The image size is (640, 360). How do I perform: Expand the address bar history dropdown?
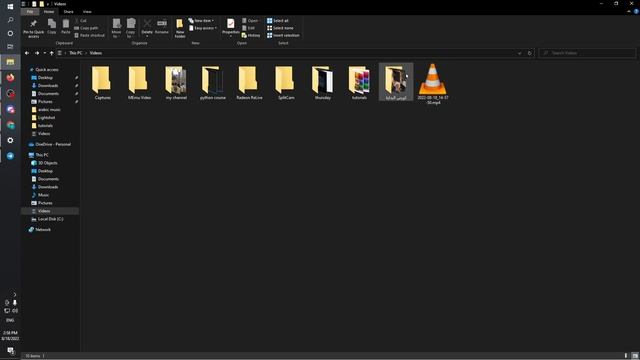(520, 53)
